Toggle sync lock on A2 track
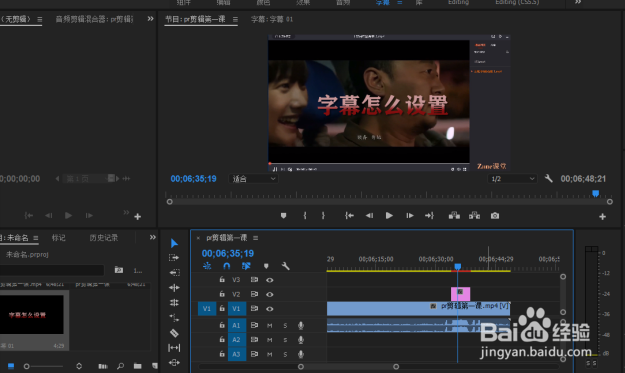Screen dimensions: 625x373 tap(254, 340)
